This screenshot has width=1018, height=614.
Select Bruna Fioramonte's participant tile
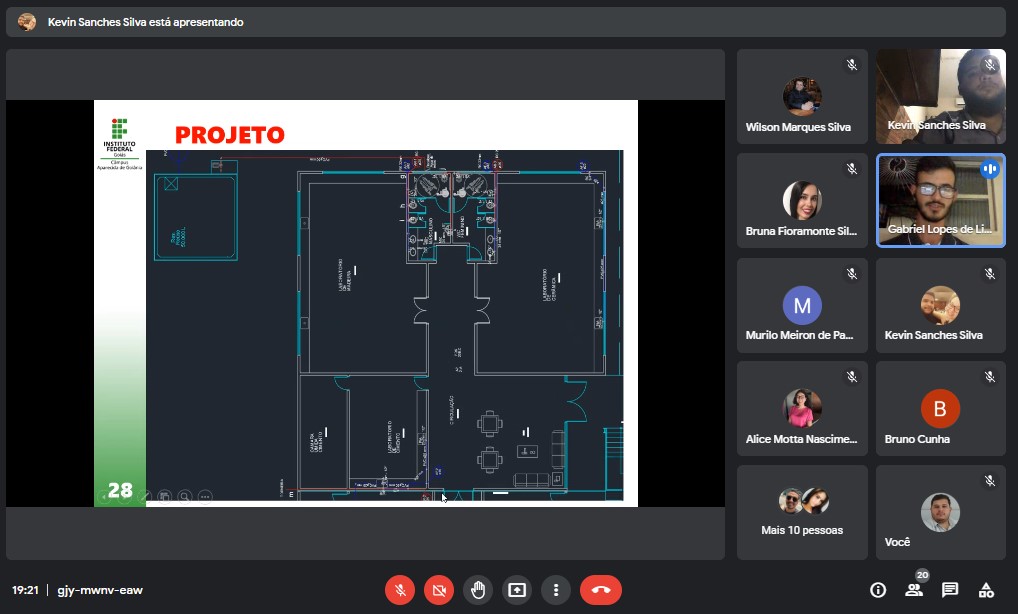point(802,200)
